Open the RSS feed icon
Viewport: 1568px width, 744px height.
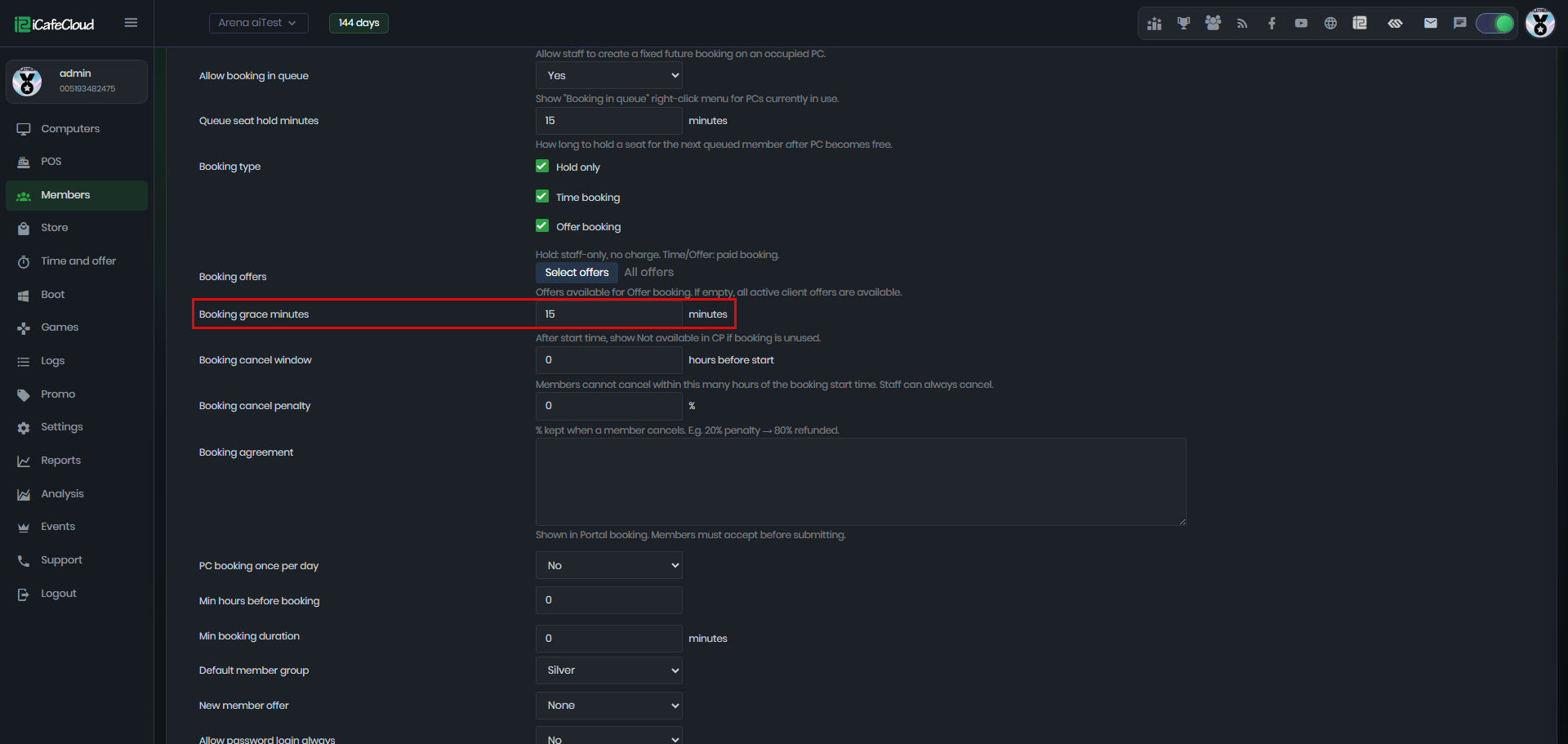click(x=1242, y=24)
